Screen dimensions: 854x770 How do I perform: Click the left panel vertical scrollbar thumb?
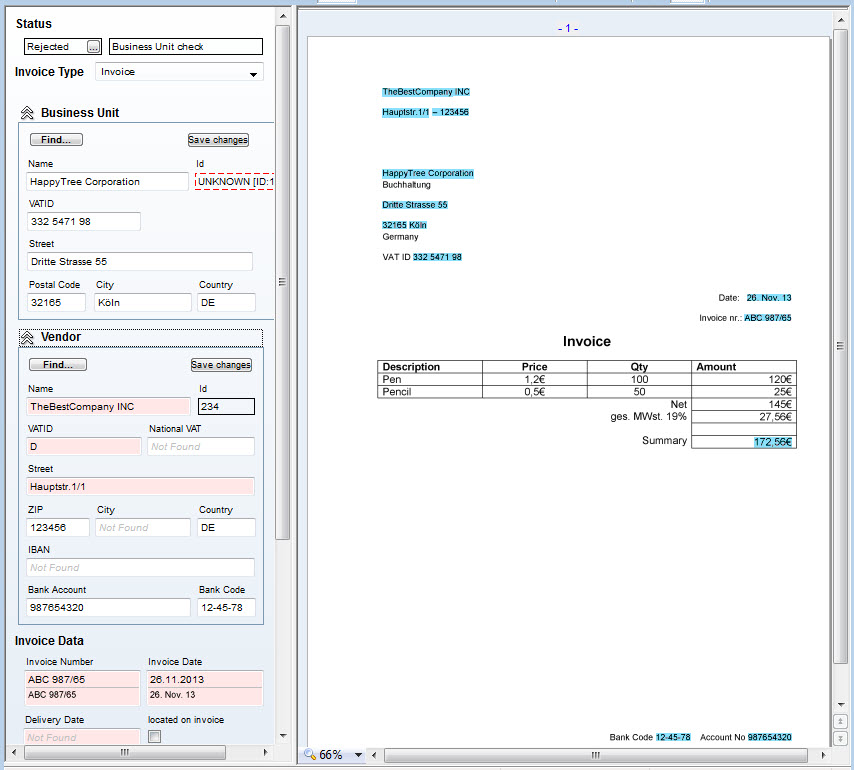[282, 282]
